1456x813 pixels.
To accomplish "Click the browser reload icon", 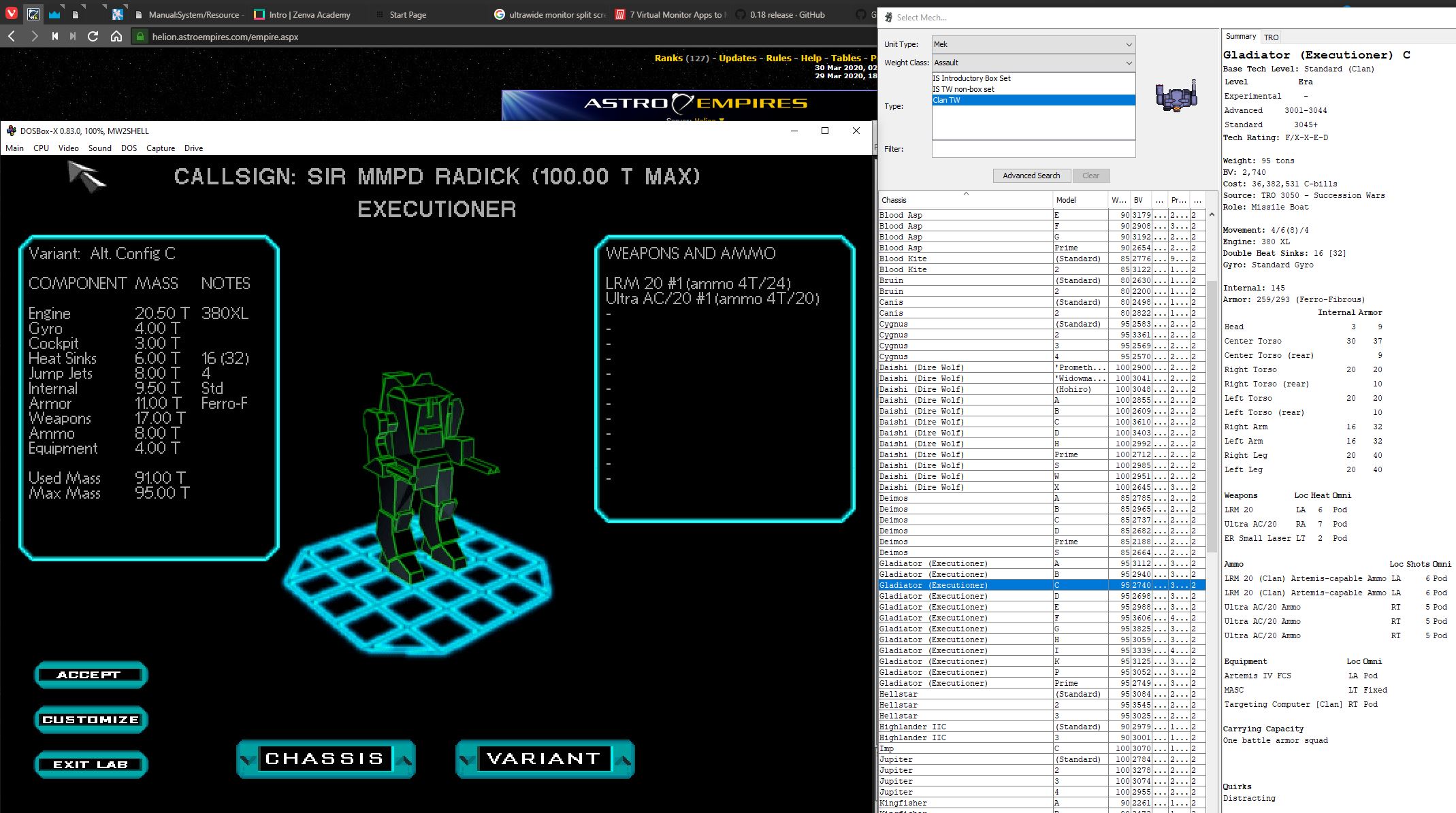I will pyautogui.click(x=93, y=37).
